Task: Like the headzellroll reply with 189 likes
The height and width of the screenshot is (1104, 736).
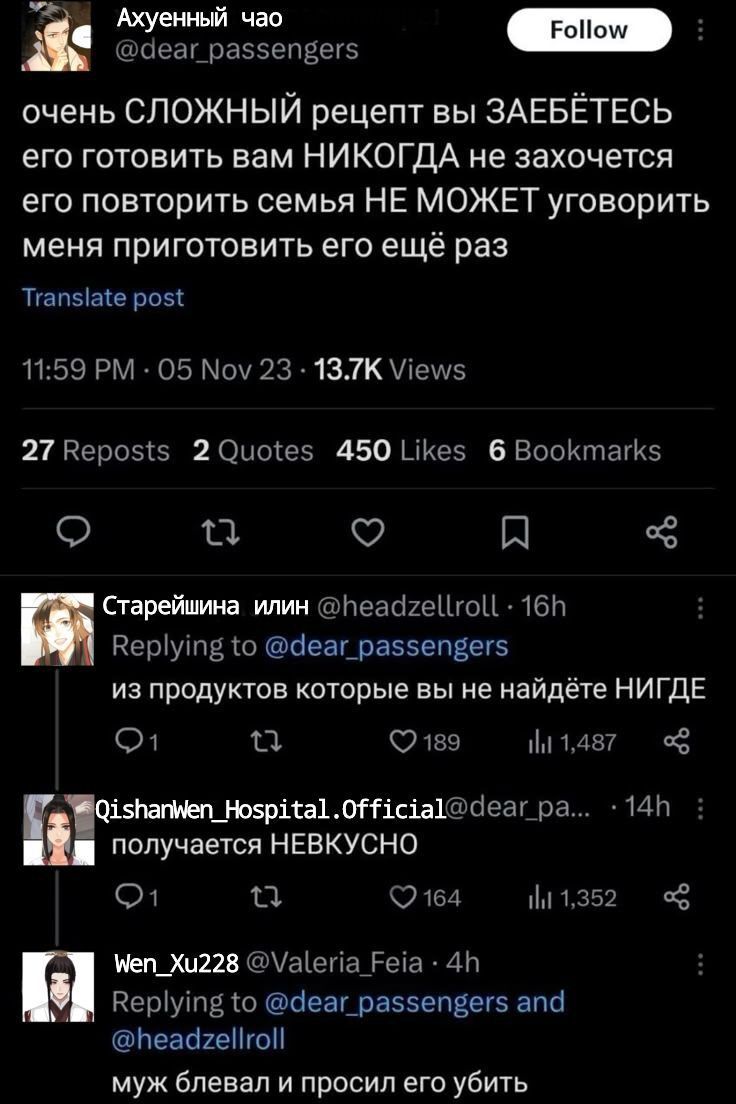Action: pos(404,741)
